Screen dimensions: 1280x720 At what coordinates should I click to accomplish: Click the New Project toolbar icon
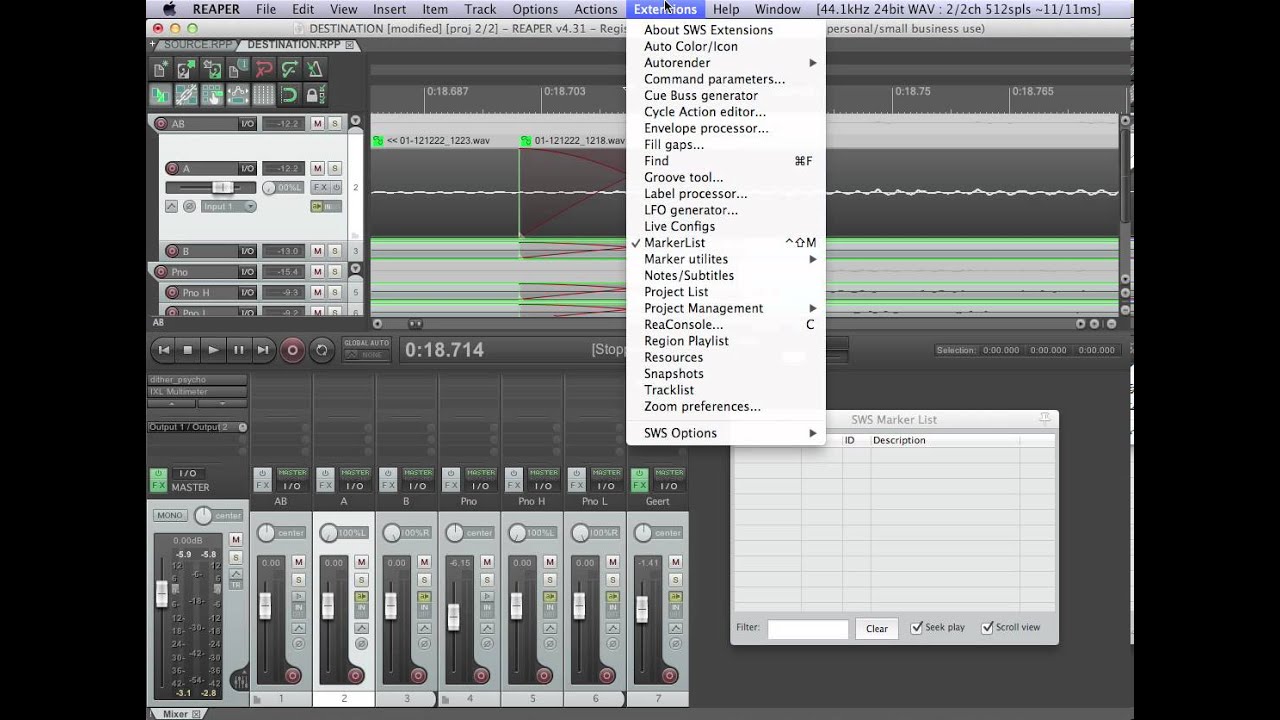(x=160, y=69)
